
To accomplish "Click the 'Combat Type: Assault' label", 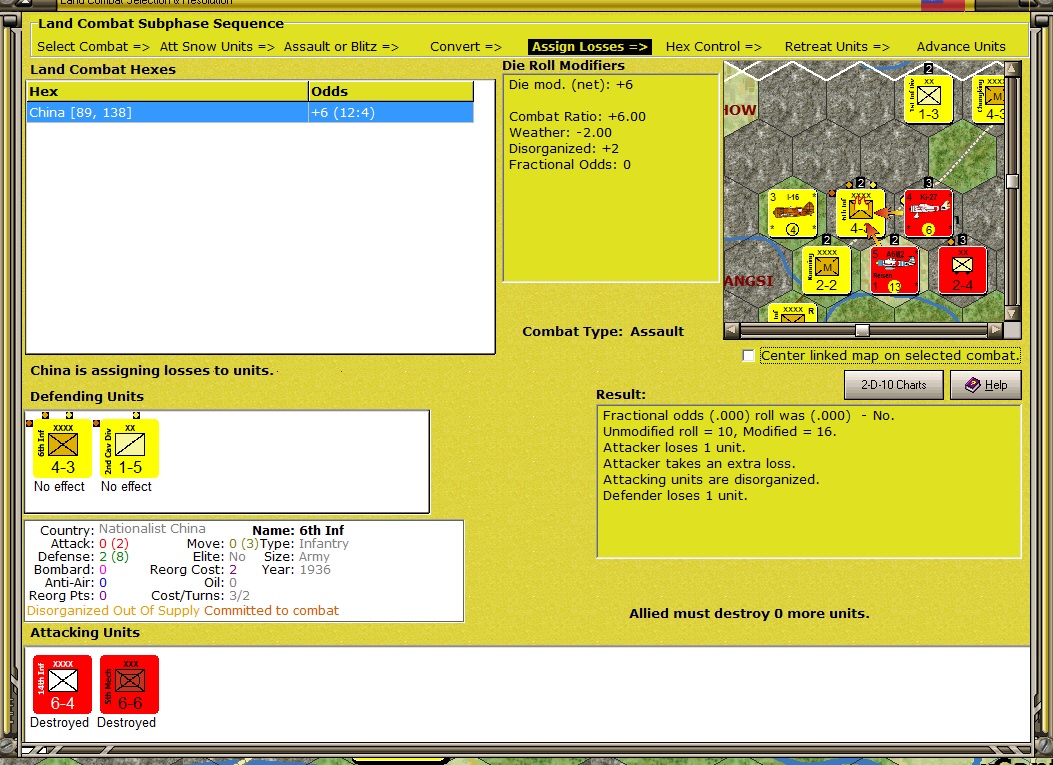I will [603, 331].
